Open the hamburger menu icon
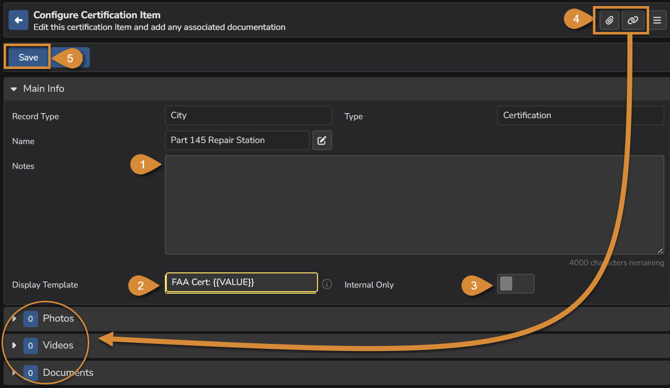 point(657,20)
